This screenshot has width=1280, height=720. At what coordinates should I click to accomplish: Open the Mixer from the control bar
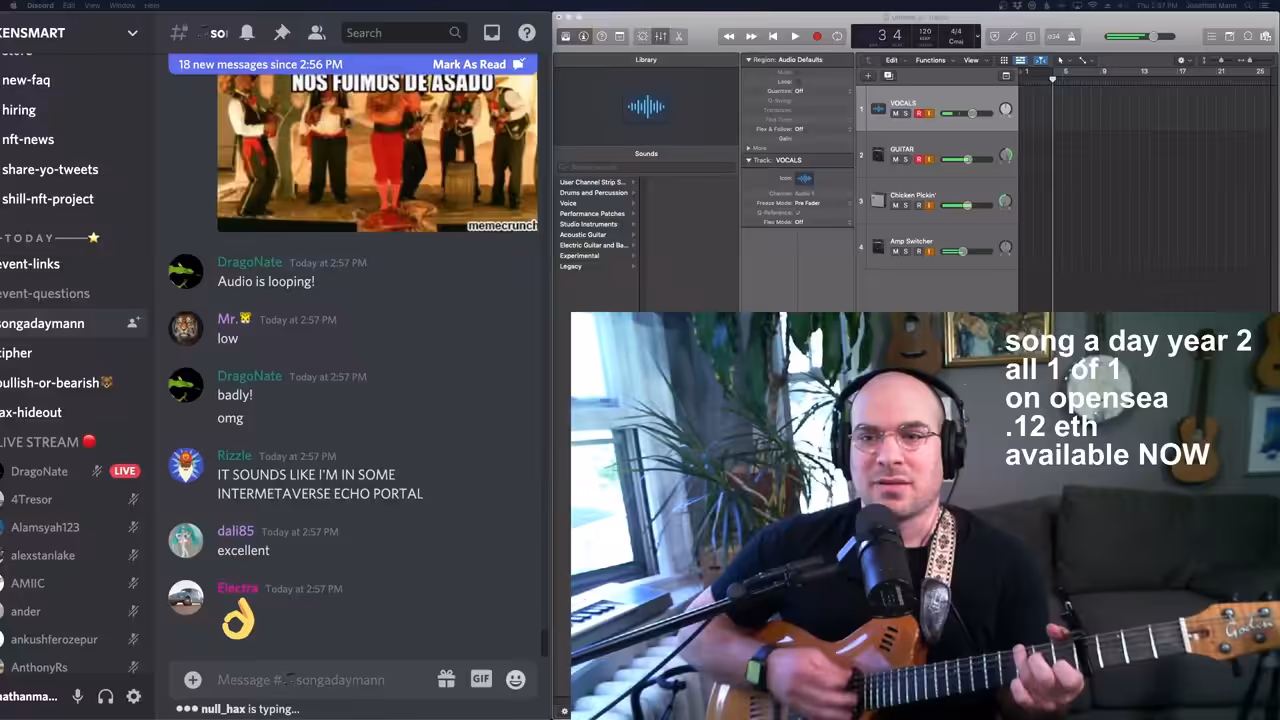661,36
